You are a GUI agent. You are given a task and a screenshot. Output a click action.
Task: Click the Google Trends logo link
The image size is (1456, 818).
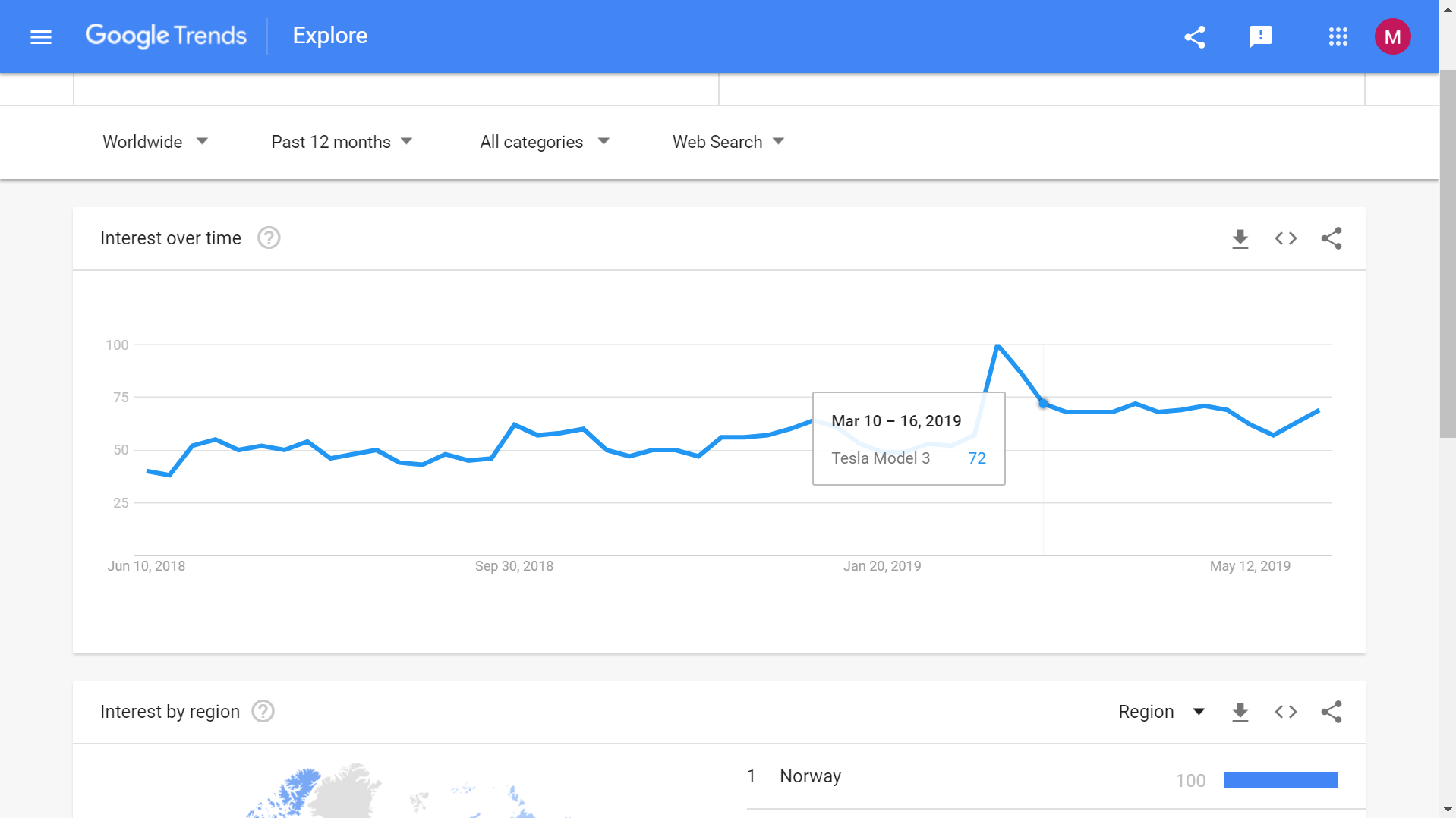pos(165,36)
